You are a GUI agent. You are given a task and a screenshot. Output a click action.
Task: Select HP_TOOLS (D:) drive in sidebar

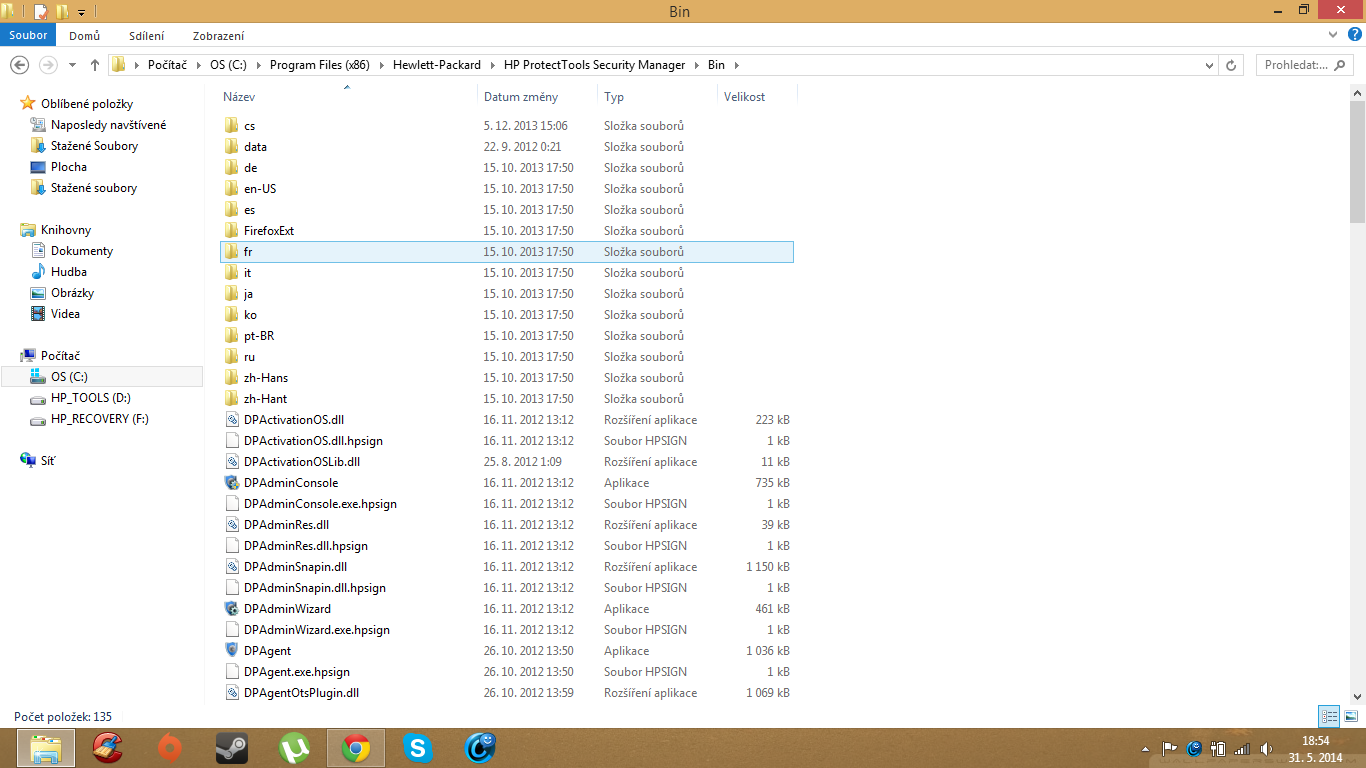click(91, 398)
